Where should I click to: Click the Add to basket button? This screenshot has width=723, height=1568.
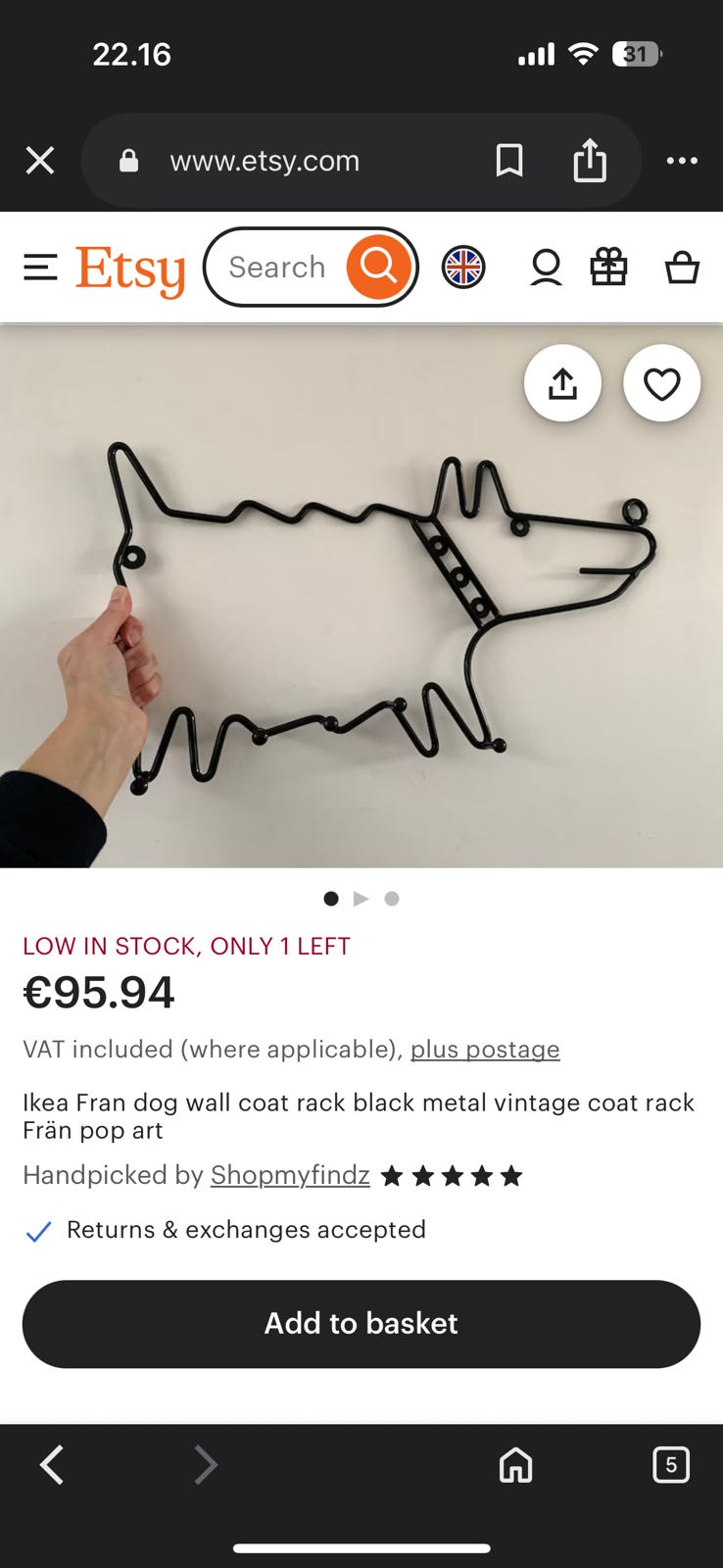361,1324
